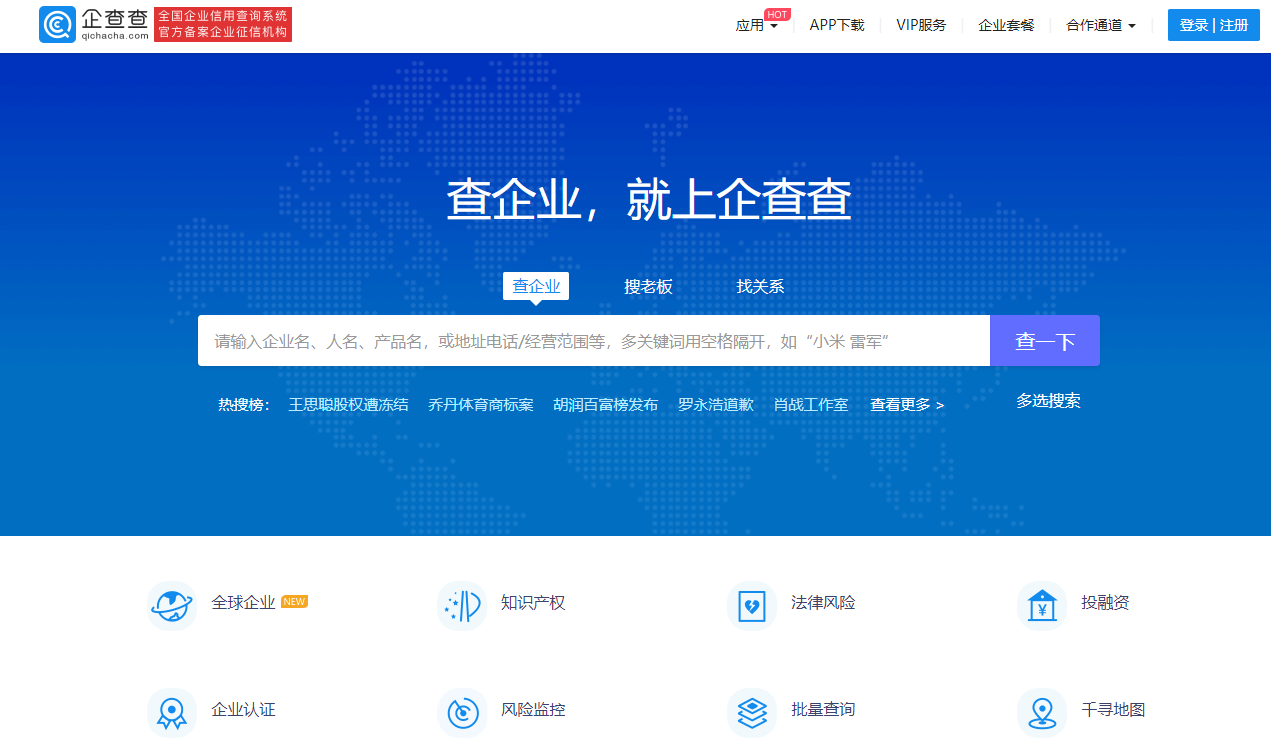Open the VIP服务 menu item
This screenshot has width=1271, height=747.
(921, 25)
